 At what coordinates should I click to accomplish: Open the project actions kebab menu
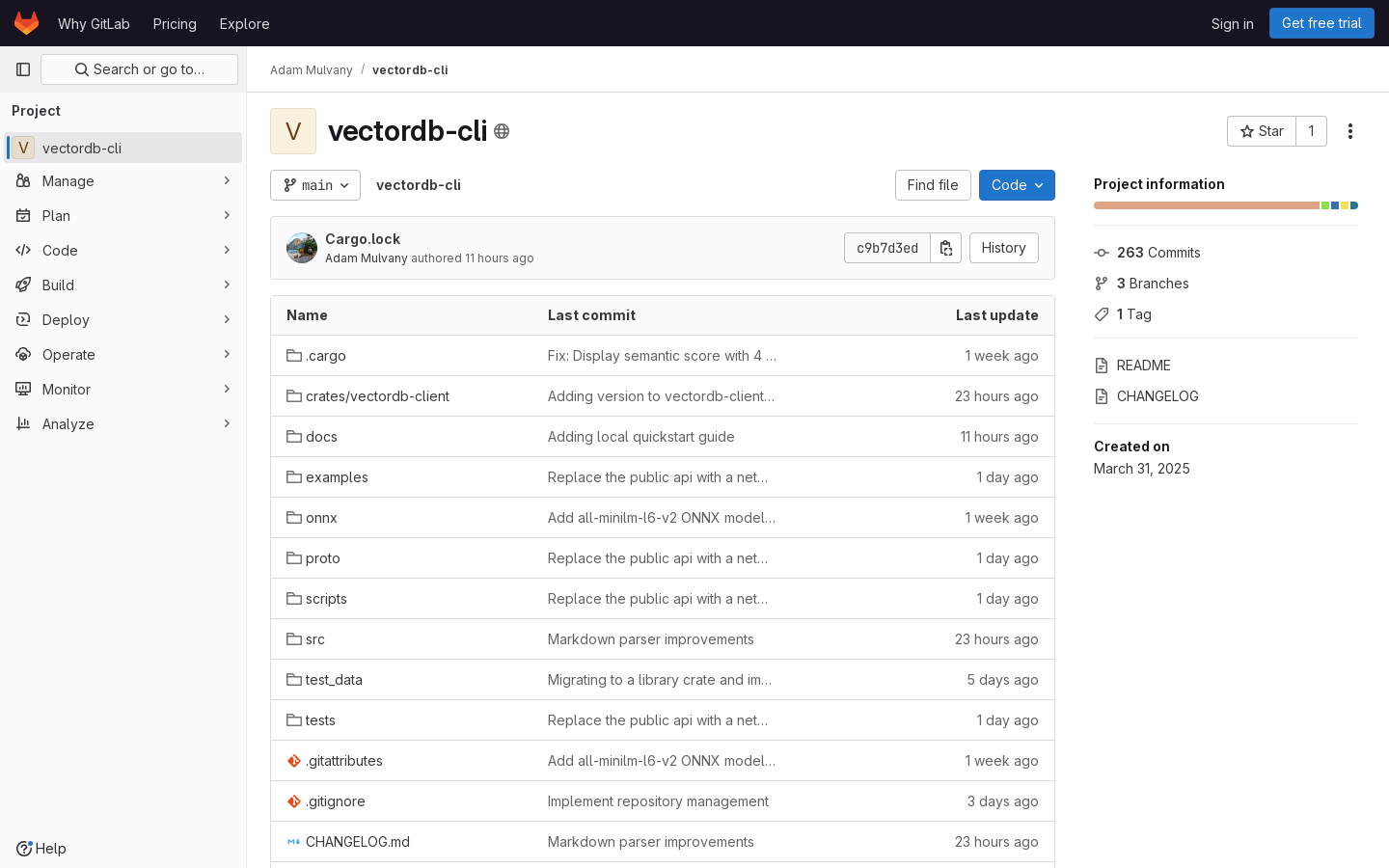coord(1350,131)
